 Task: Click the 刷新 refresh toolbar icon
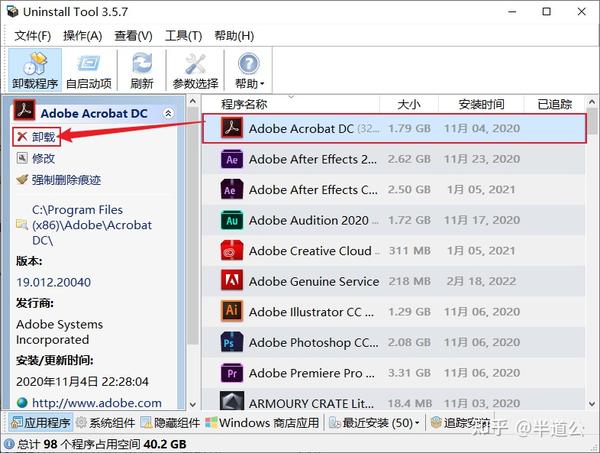[x=142, y=64]
